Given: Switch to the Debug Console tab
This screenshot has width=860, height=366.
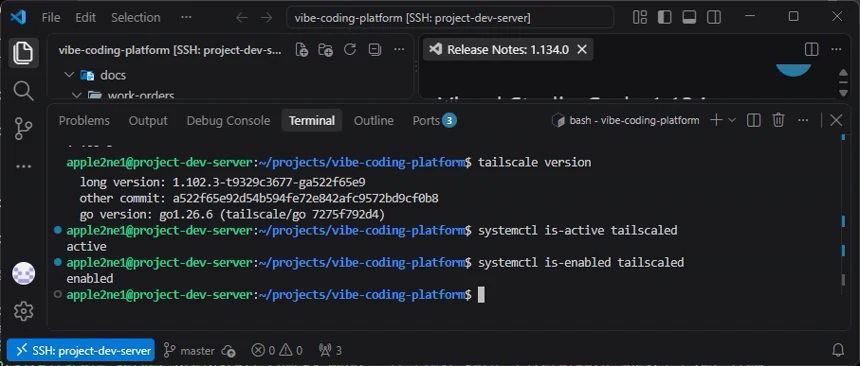Looking at the screenshot, I should pos(228,121).
